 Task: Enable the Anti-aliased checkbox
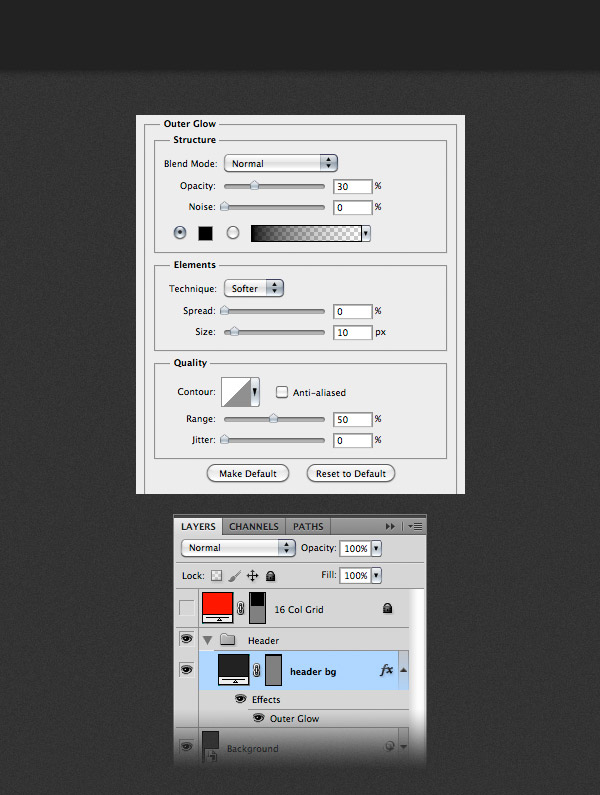(282, 392)
